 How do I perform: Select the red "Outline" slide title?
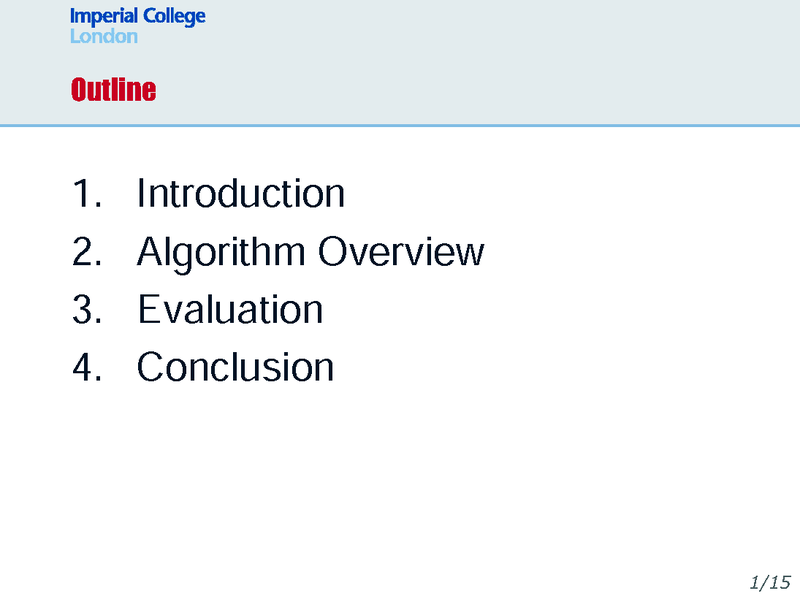pyautogui.click(x=113, y=91)
